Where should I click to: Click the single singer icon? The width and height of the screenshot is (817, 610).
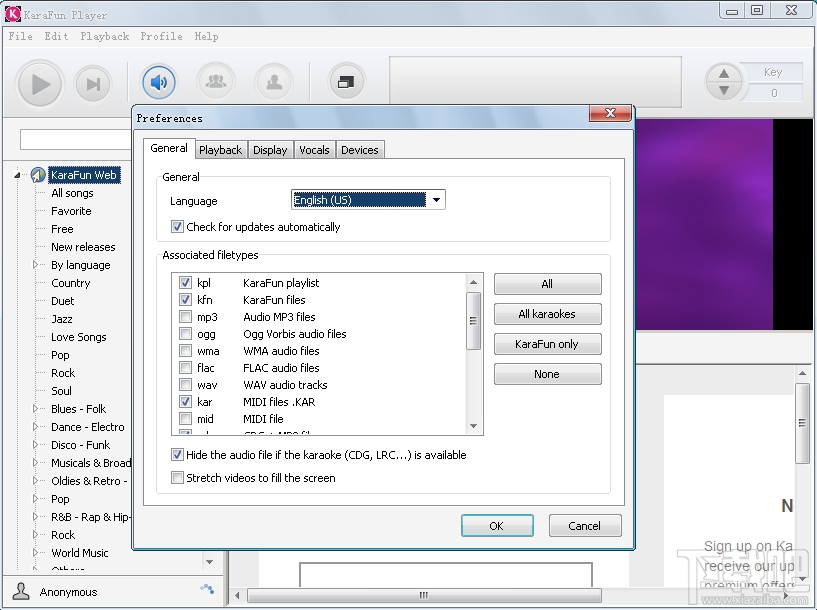click(x=271, y=82)
